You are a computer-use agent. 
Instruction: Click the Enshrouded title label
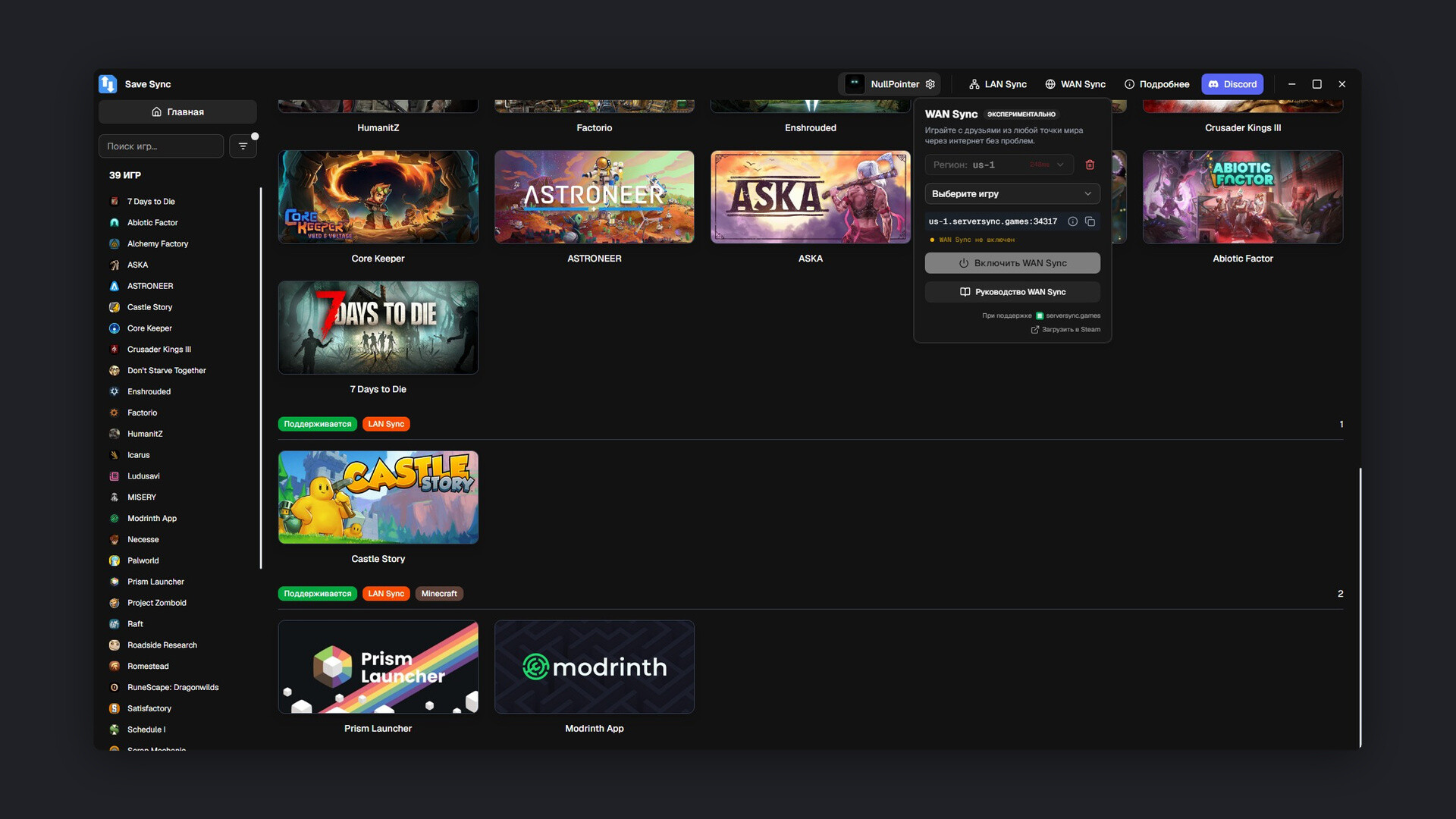(x=811, y=128)
